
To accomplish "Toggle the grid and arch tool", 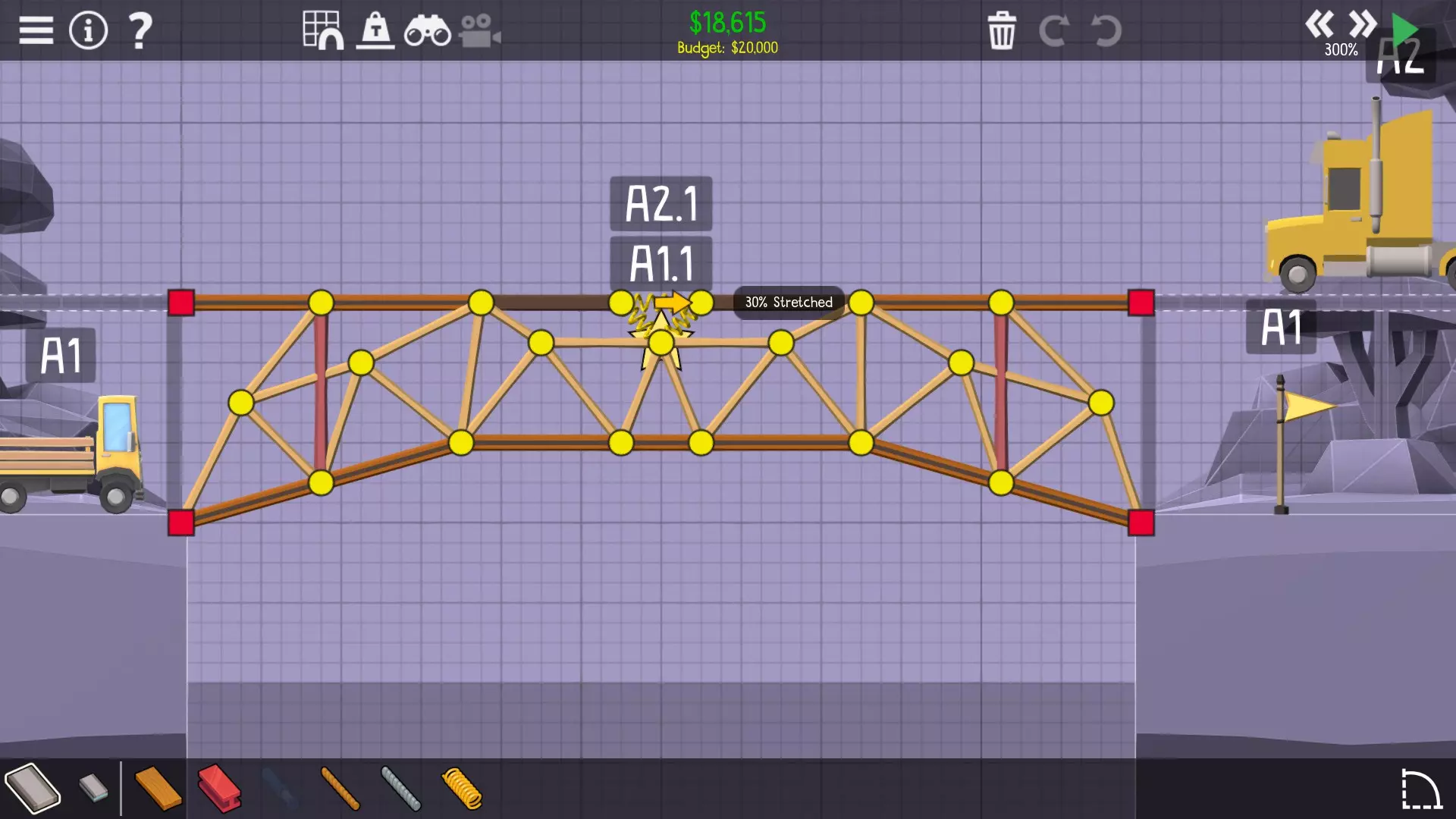I will click(323, 31).
